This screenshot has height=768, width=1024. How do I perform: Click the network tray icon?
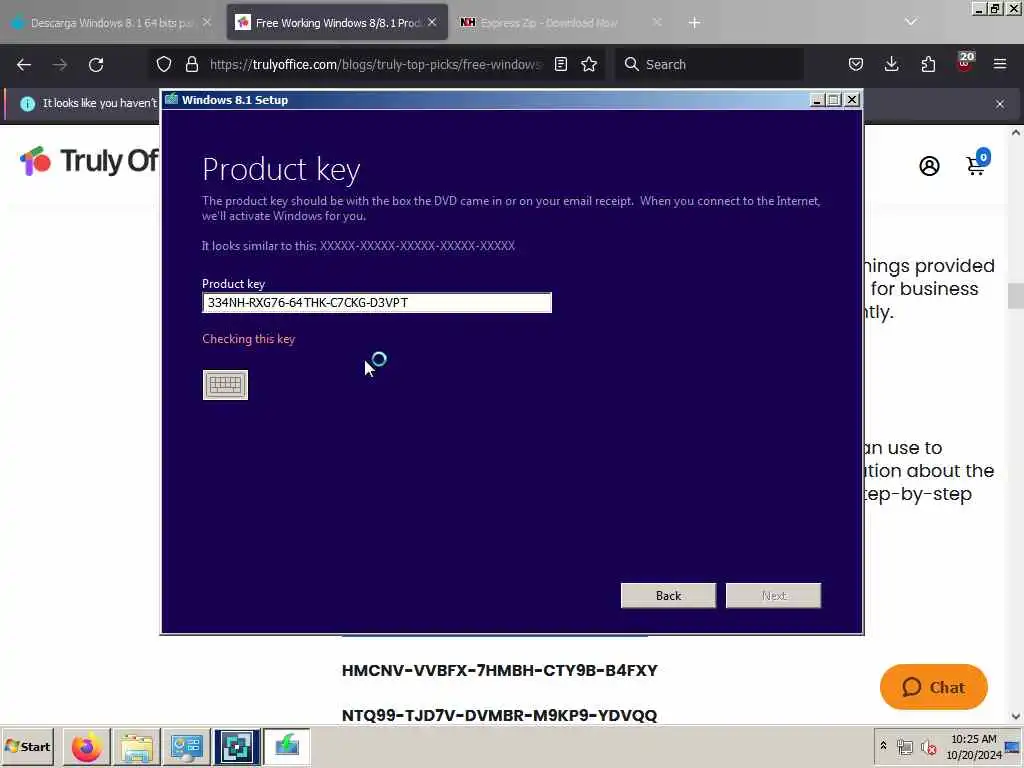[x=904, y=747]
